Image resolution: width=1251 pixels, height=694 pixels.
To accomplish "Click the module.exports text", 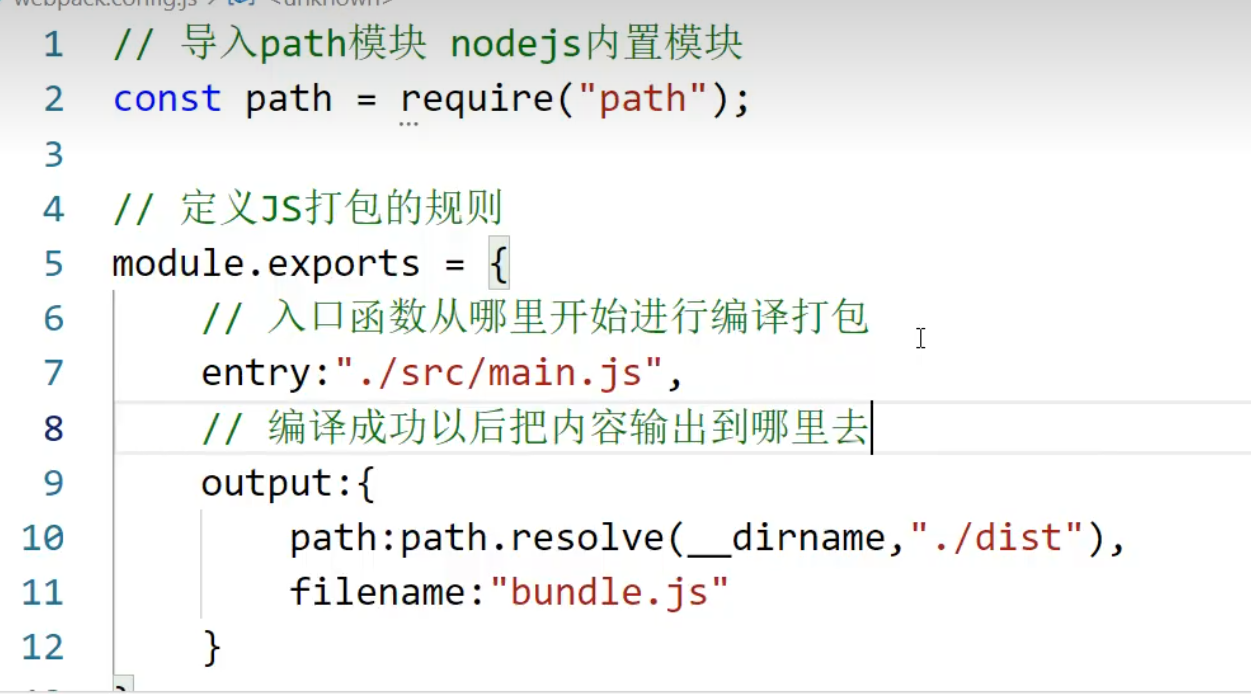I will click(266, 264).
